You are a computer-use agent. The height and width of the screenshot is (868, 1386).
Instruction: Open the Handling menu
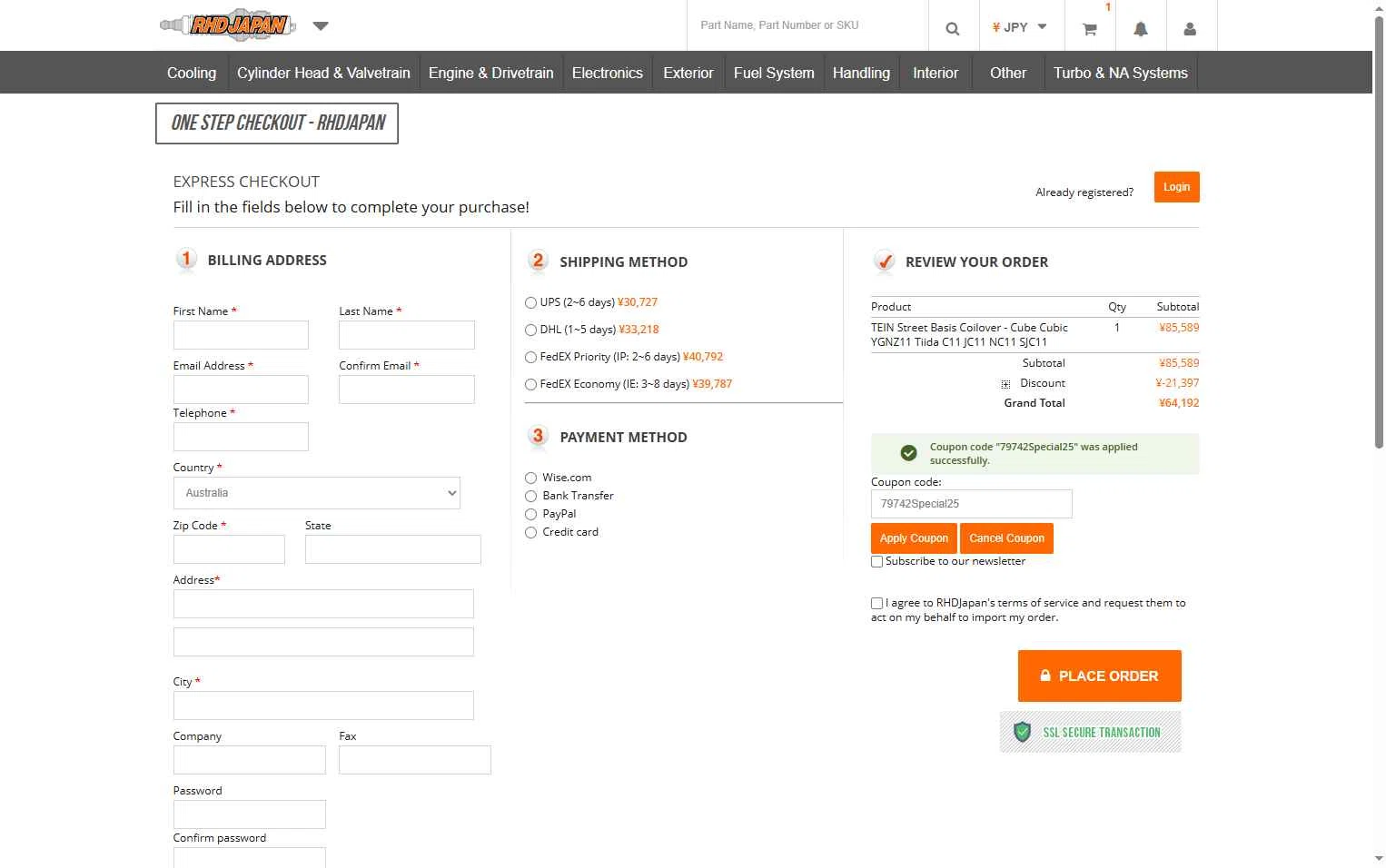[x=861, y=73]
